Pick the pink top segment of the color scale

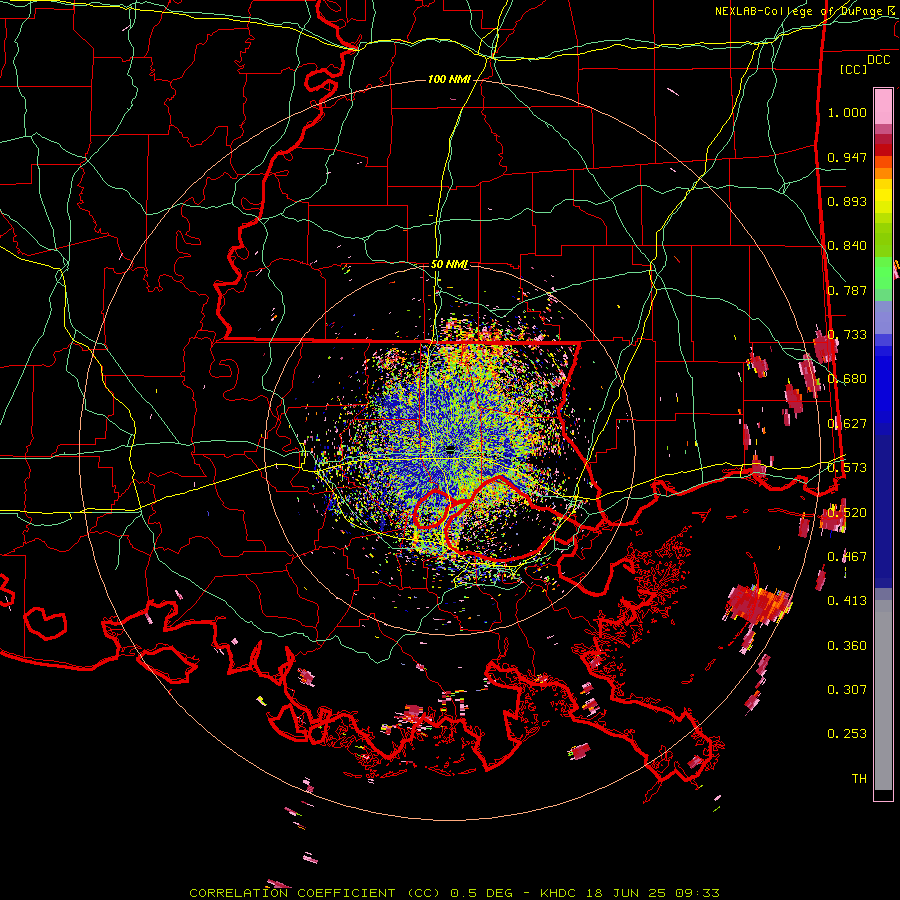pos(883,107)
